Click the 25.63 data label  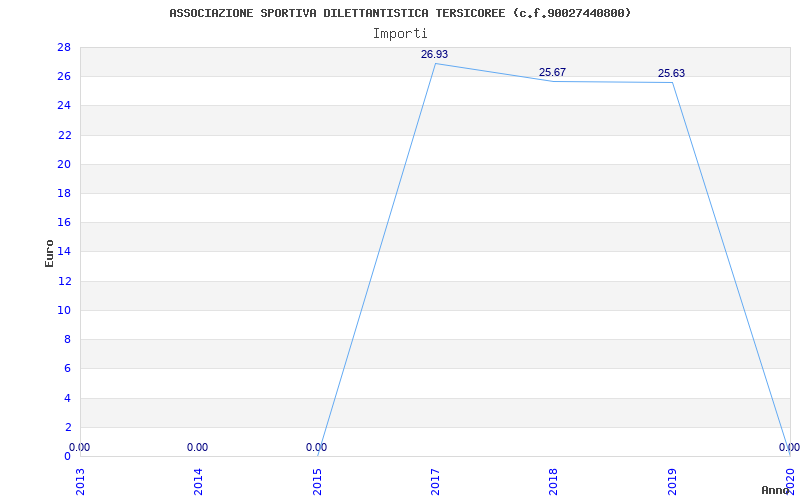tap(671, 74)
